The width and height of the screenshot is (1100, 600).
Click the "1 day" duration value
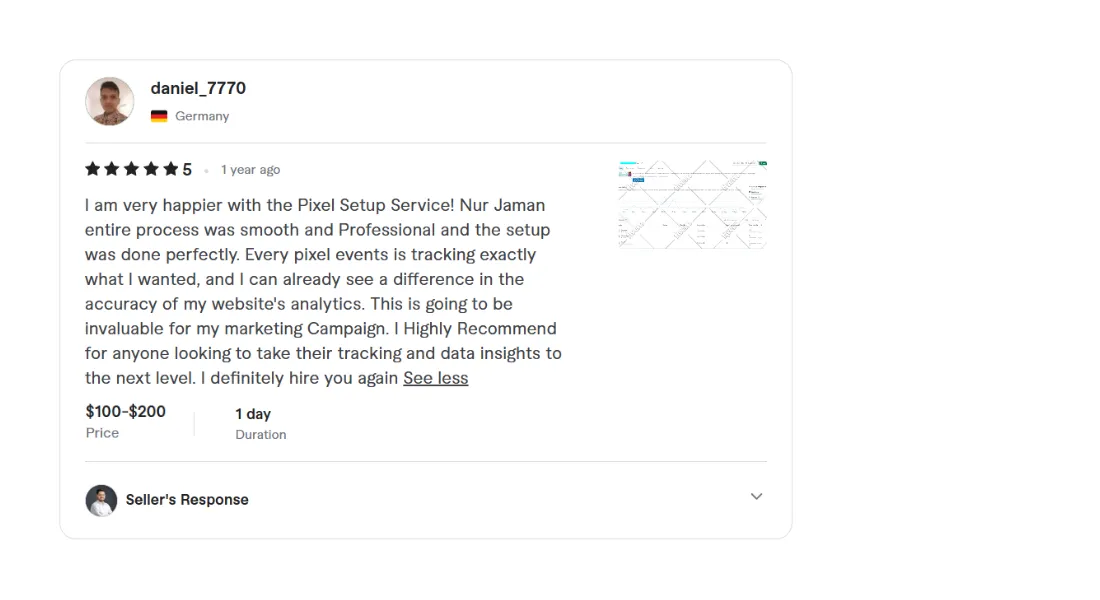pyautogui.click(x=253, y=414)
